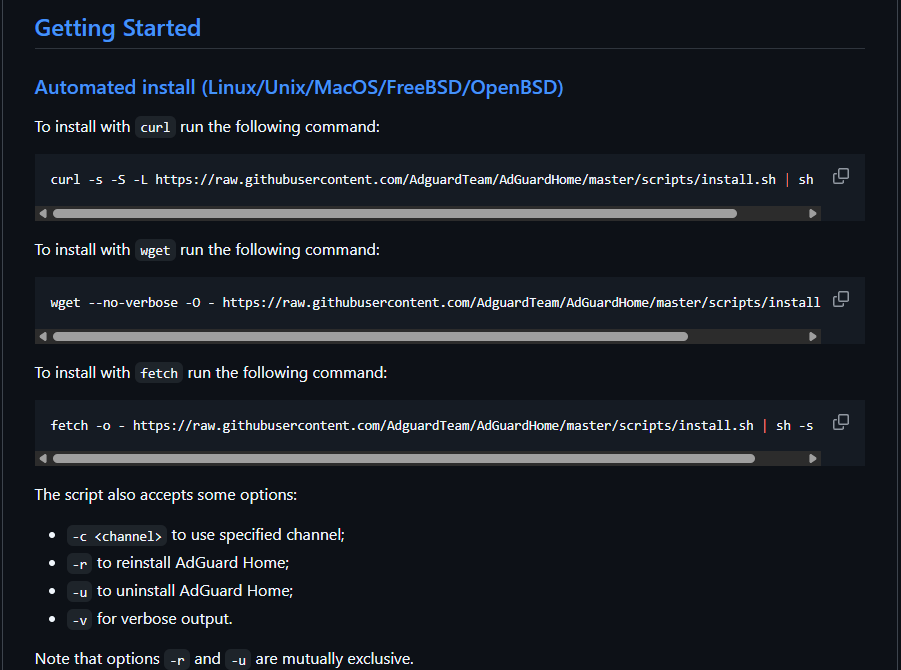Click the -c <channel> option code
Viewport: 901px width, 670px height.
116,536
